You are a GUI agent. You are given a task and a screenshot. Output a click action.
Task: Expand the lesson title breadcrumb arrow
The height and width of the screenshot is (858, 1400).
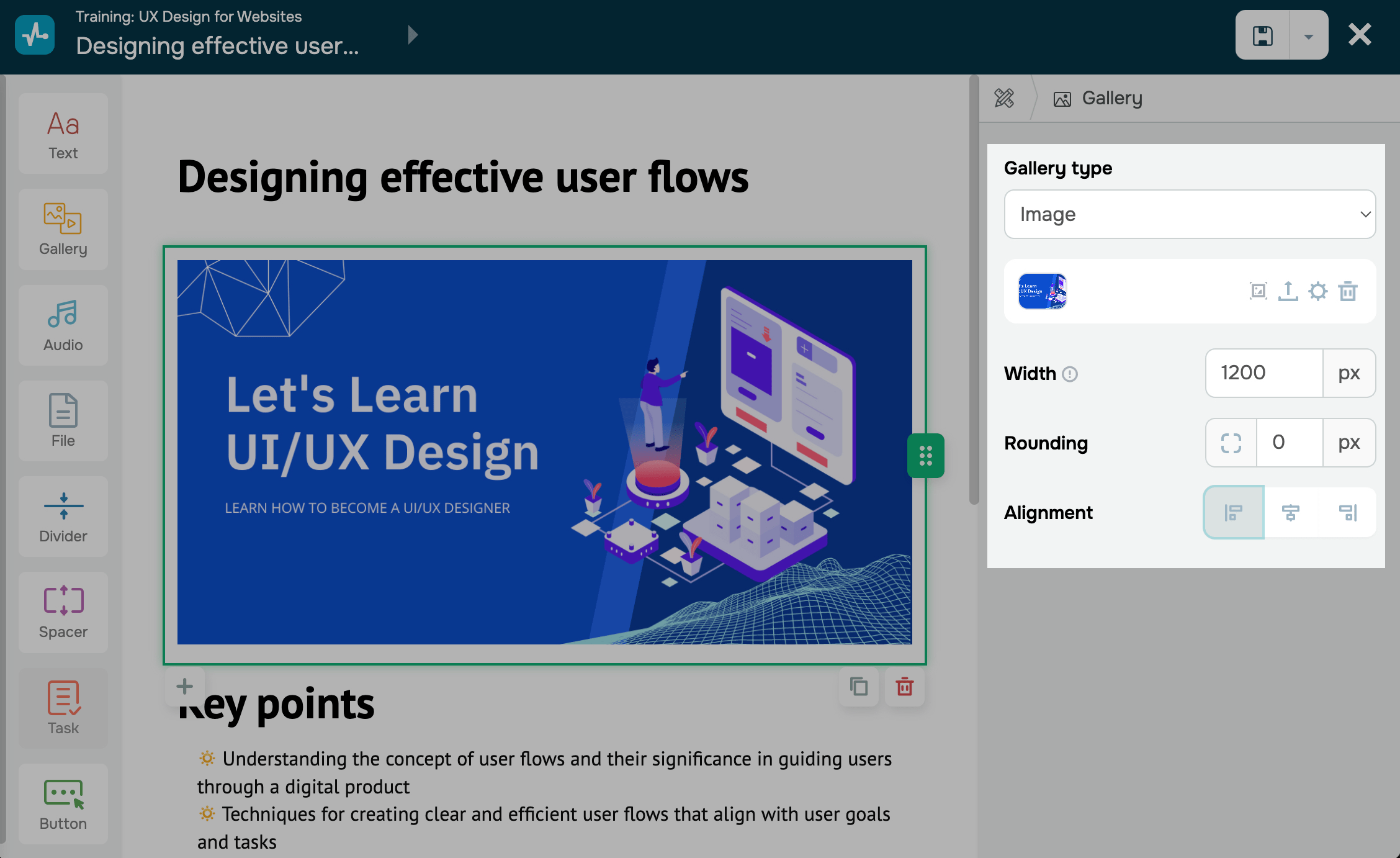point(413,35)
